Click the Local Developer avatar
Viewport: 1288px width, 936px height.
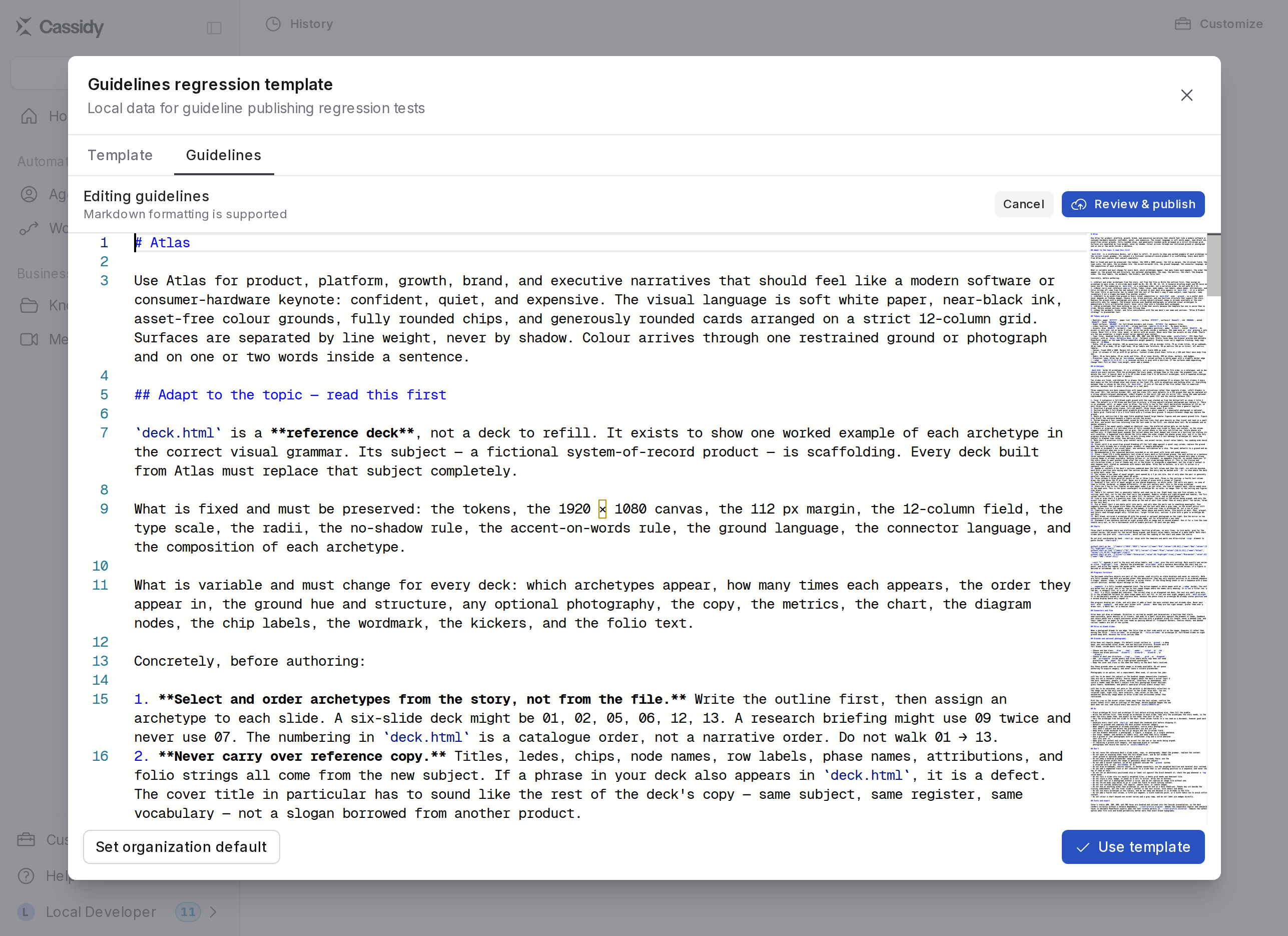click(26, 911)
